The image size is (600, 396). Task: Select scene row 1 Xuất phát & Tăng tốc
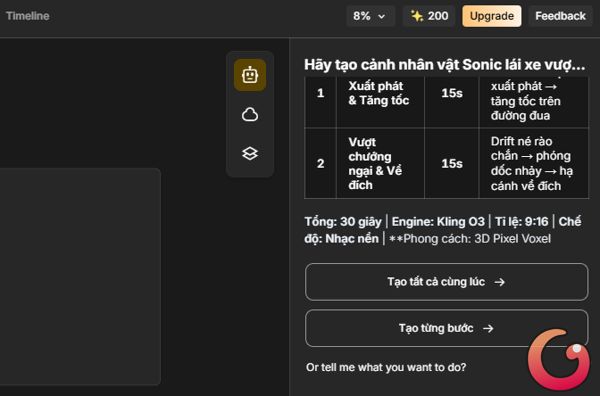tap(446, 100)
